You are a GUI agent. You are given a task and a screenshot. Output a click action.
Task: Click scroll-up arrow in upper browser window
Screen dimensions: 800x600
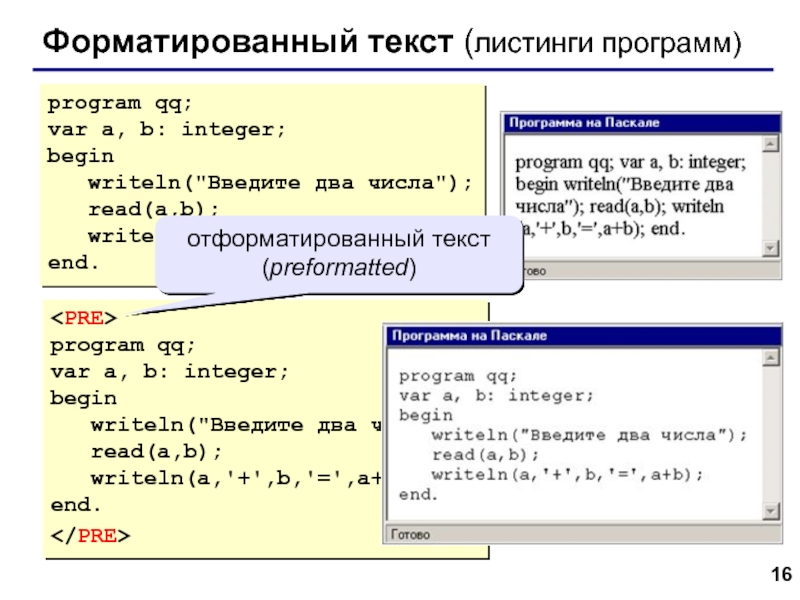click(770, 143)
